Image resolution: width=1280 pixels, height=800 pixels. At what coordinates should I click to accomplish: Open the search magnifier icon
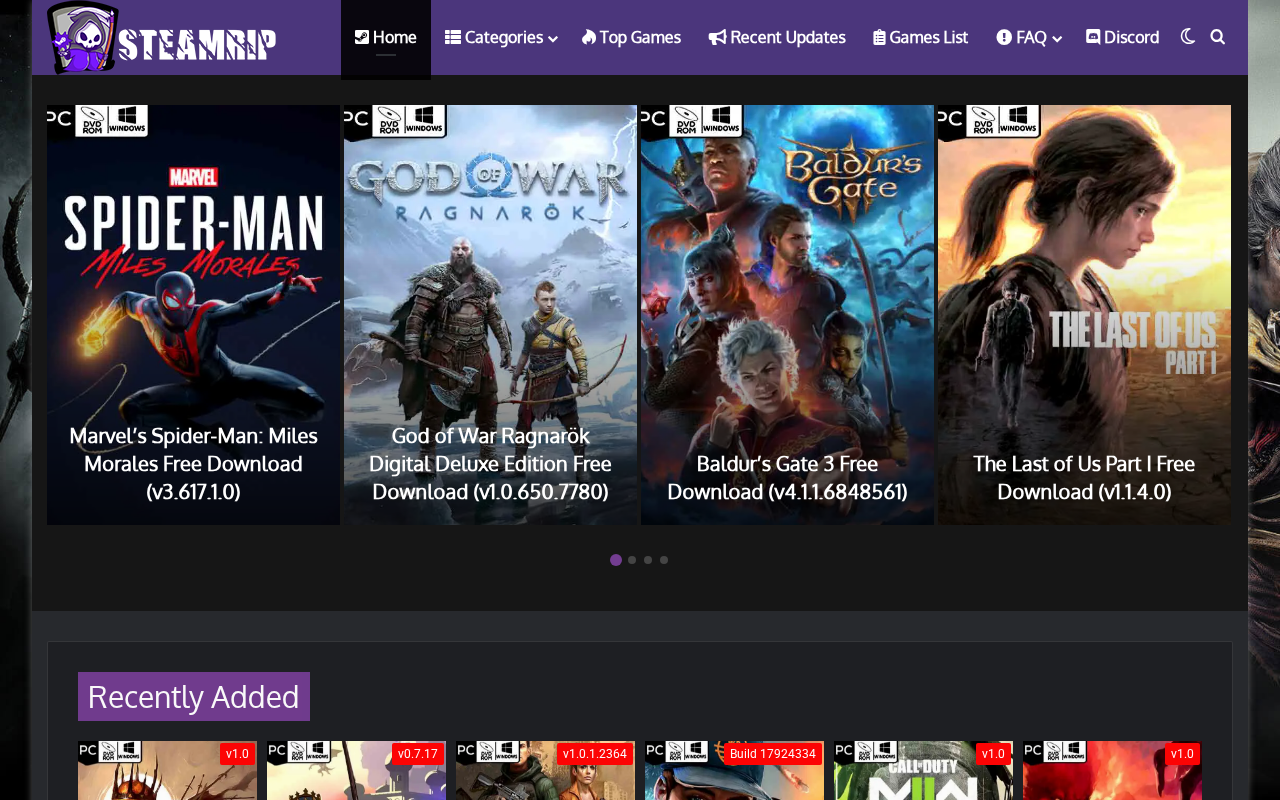pos(1217,37)
